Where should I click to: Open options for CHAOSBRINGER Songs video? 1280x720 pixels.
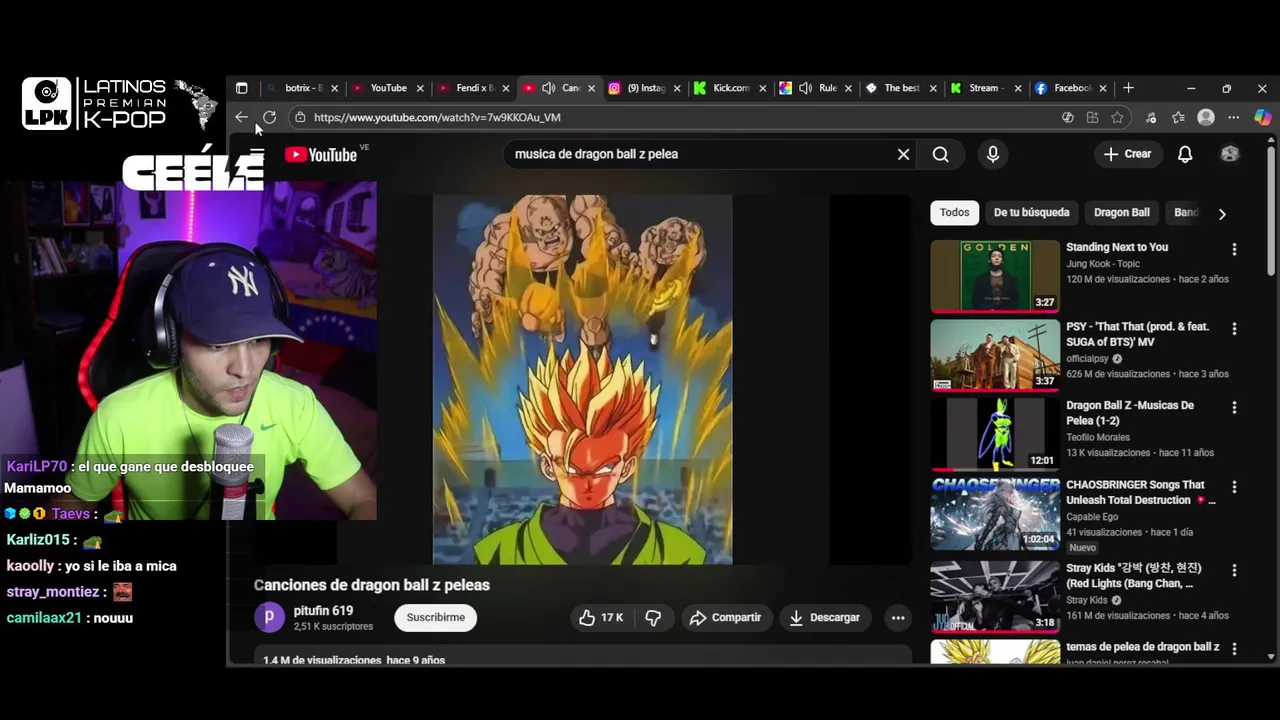(x=1234, y=486)
